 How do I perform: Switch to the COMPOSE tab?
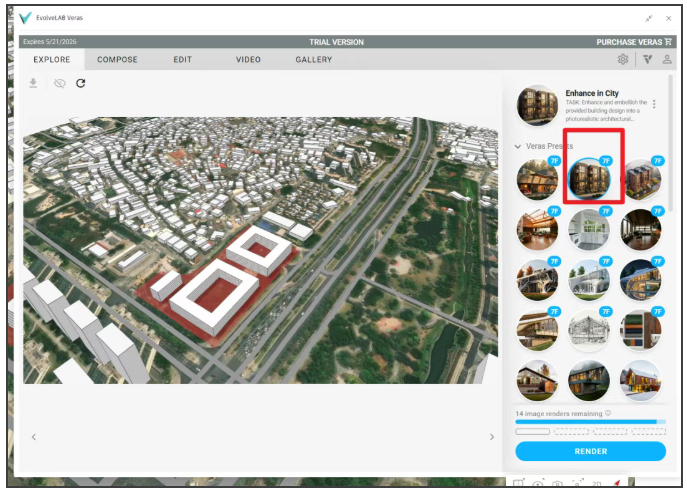[x=117, y=60]
